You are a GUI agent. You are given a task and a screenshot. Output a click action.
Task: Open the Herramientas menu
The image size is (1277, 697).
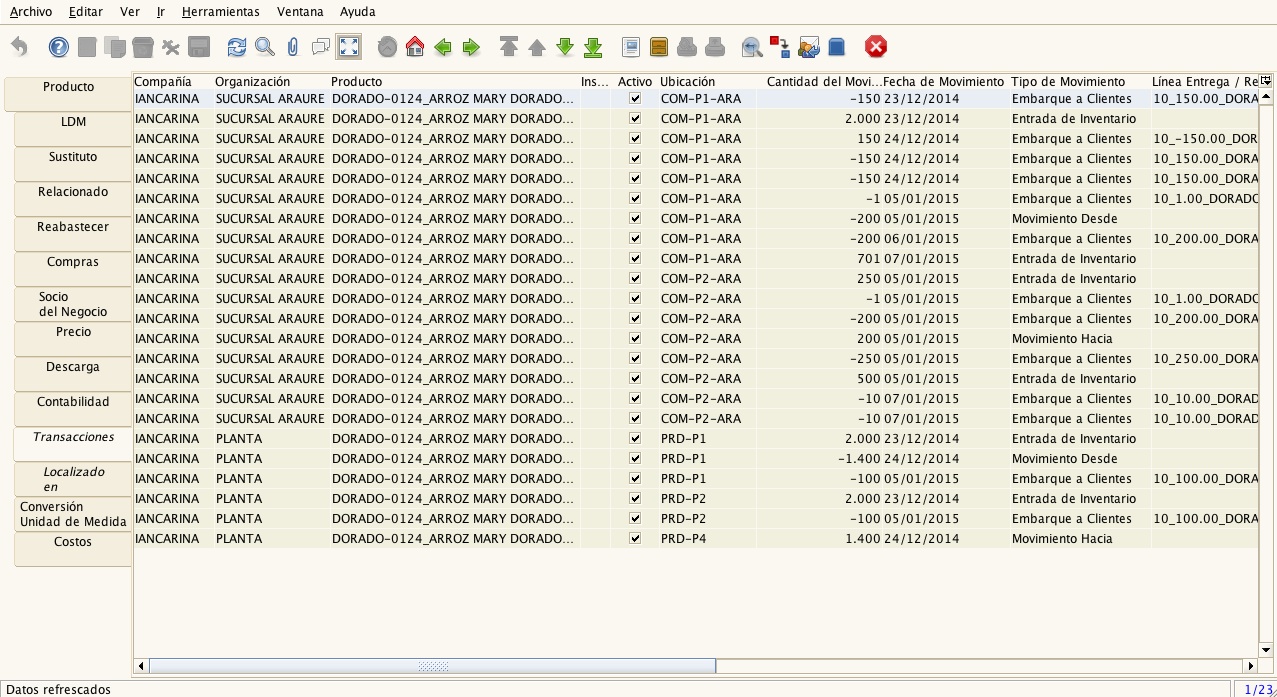coord(221,12)
